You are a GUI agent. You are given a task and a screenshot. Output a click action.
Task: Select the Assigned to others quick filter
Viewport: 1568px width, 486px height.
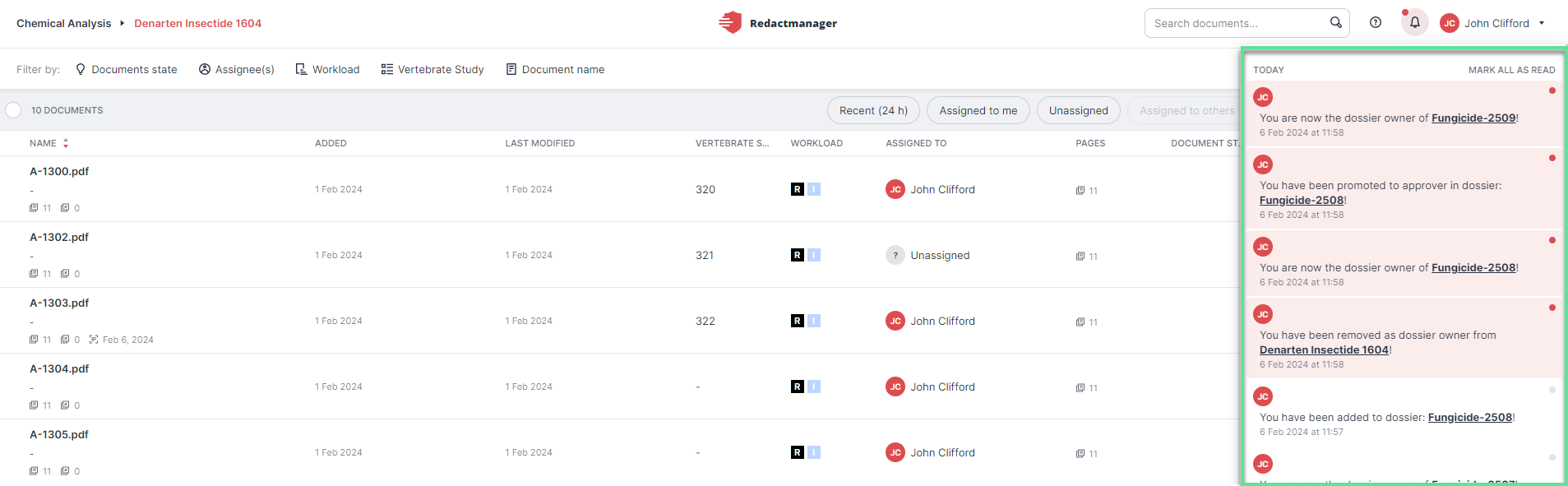[x=1185, y=110]
